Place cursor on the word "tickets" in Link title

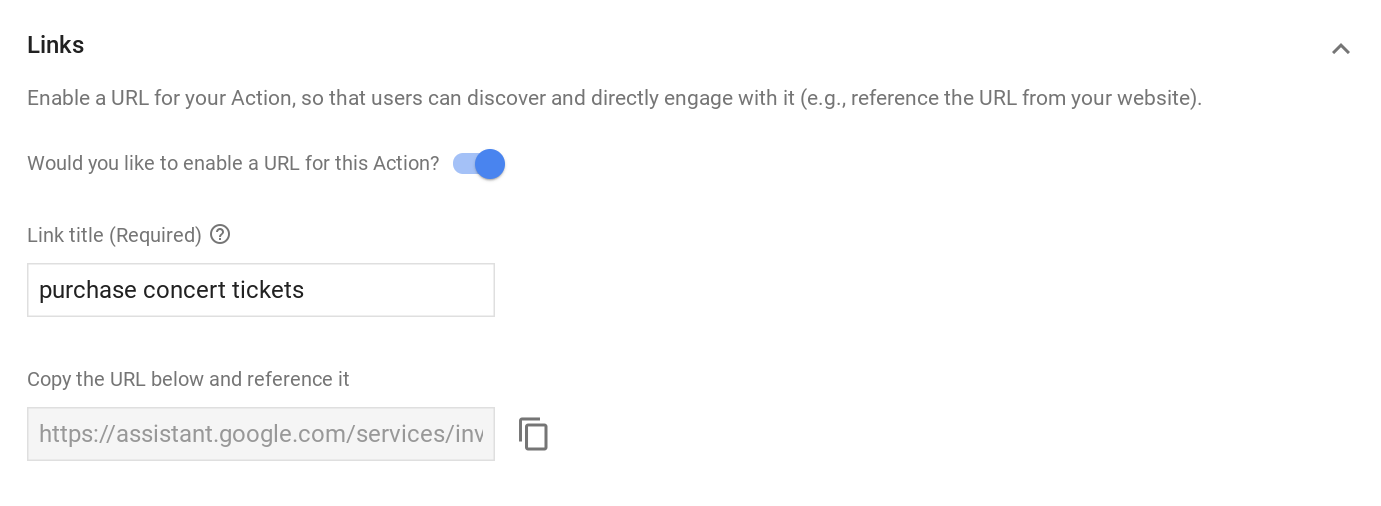click(x=267, y=290)
